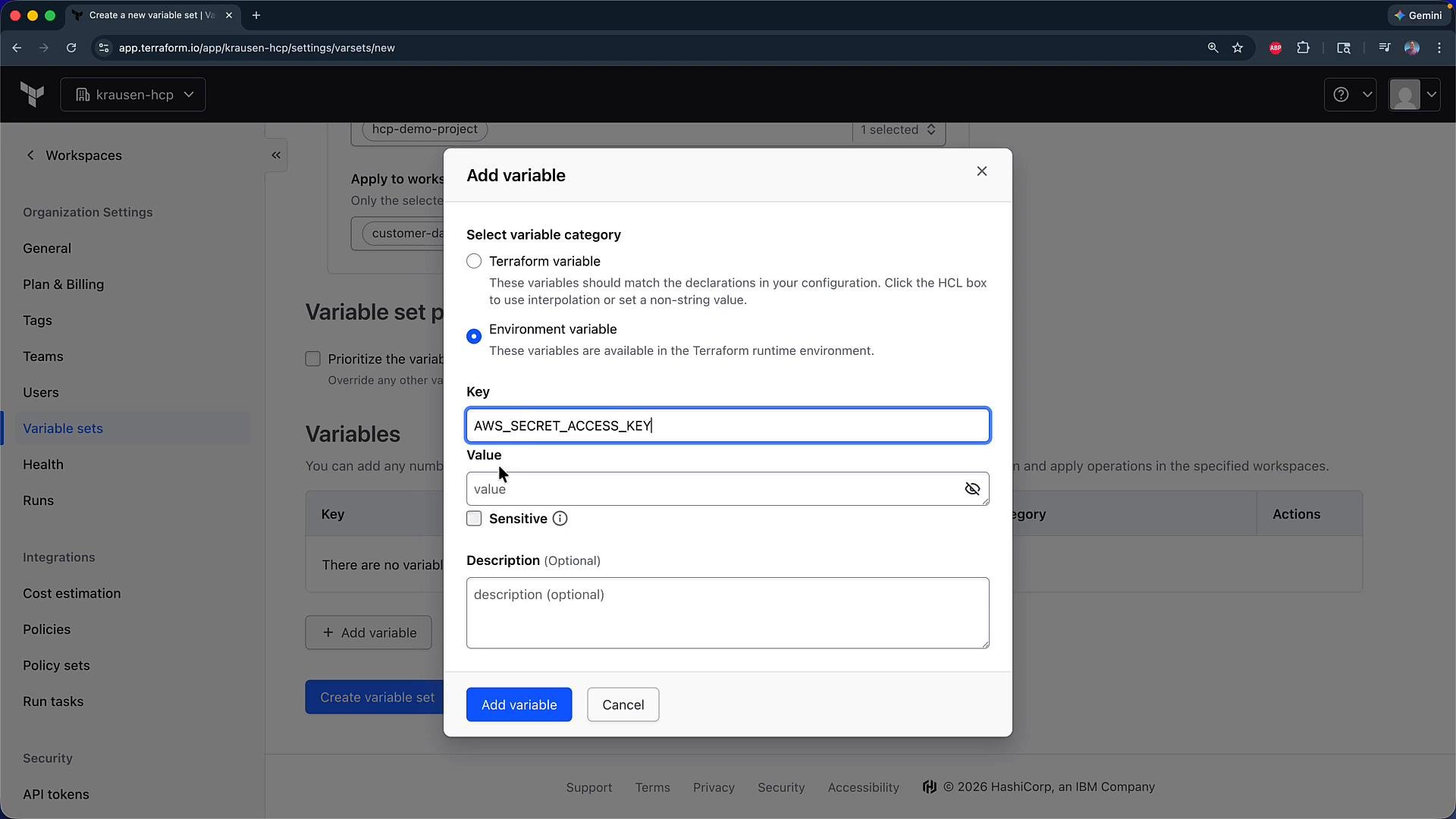This screenshot has height=819, width=1456.
Task: Open the user avatar account menu
Action: [1414, 95]
